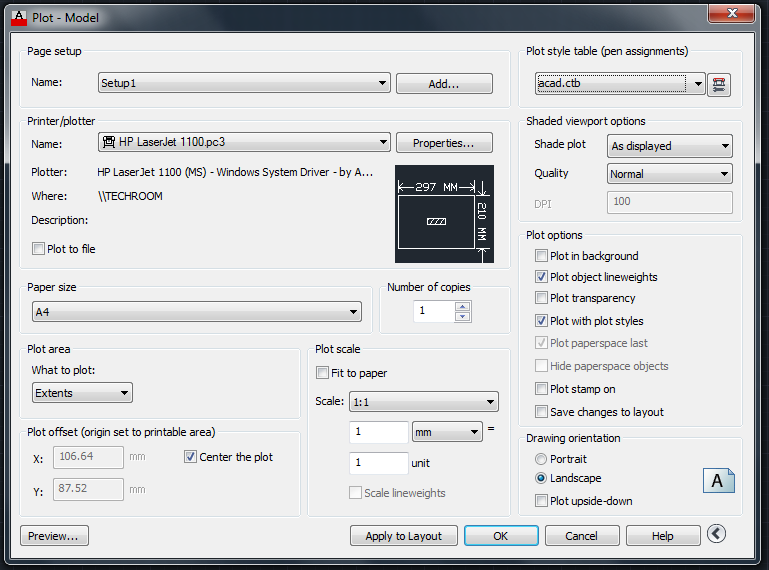Collapse dialog using the round arrow button

point(716,534)
